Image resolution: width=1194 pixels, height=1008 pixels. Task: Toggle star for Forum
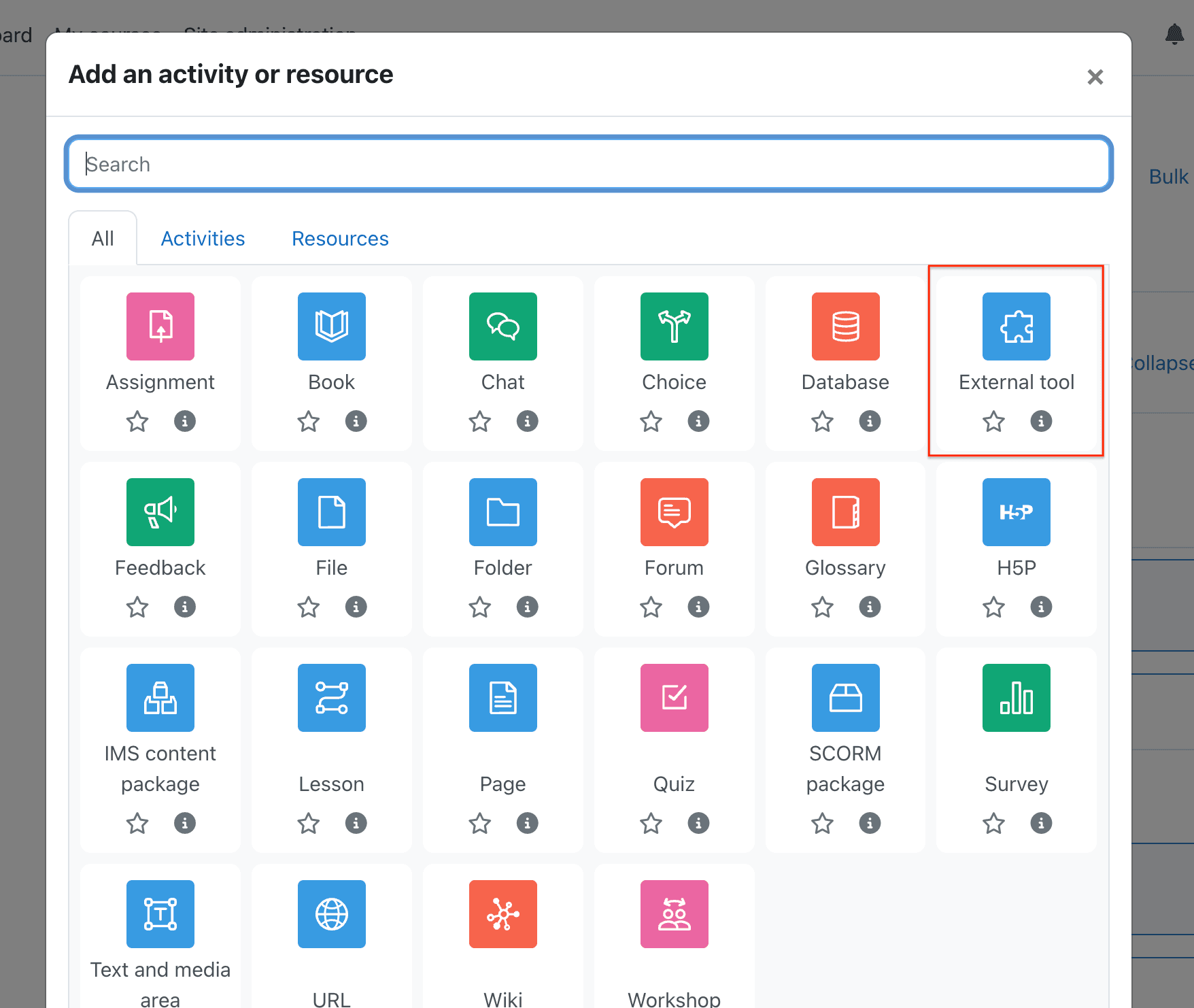click(651, 607)
